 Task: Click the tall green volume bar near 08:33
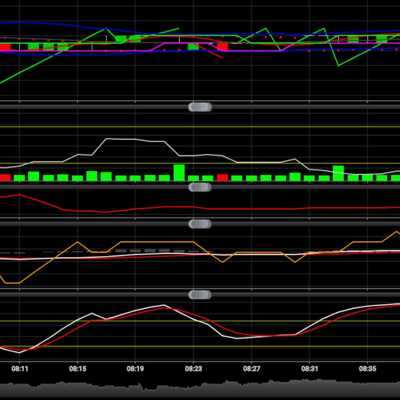(x=338, y=173)
